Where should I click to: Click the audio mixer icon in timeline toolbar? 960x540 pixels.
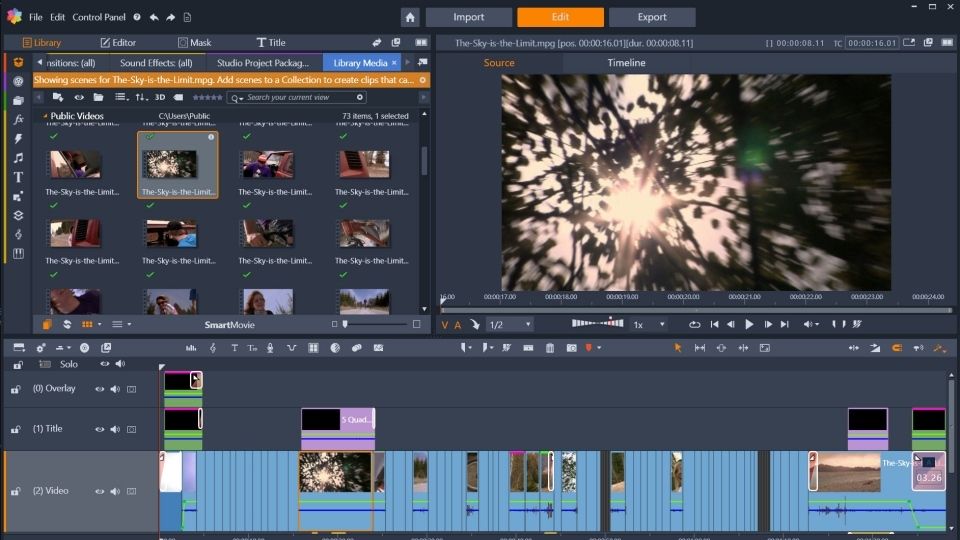coord(191,348)
